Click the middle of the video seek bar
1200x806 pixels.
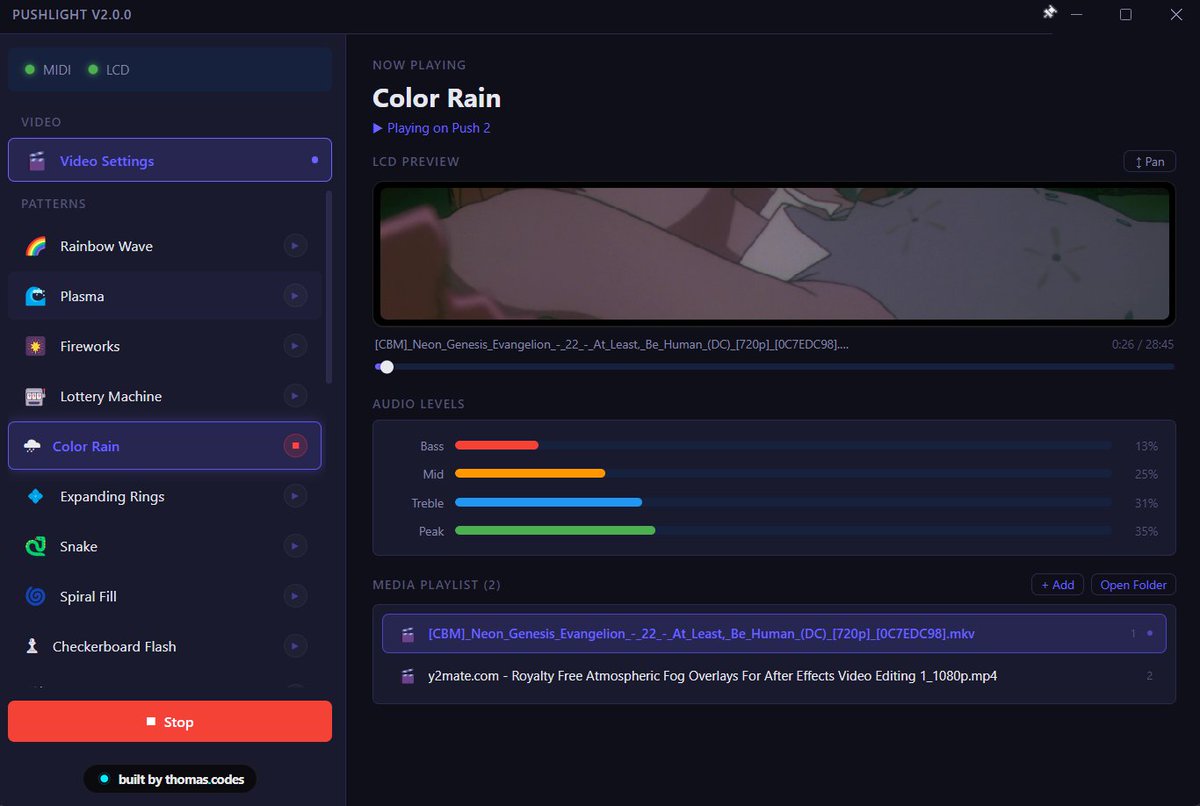(x=774, y=367)
